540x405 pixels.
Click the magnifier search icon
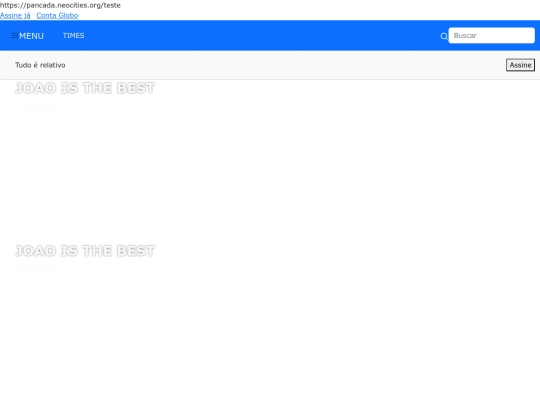(x=444, y=36)
